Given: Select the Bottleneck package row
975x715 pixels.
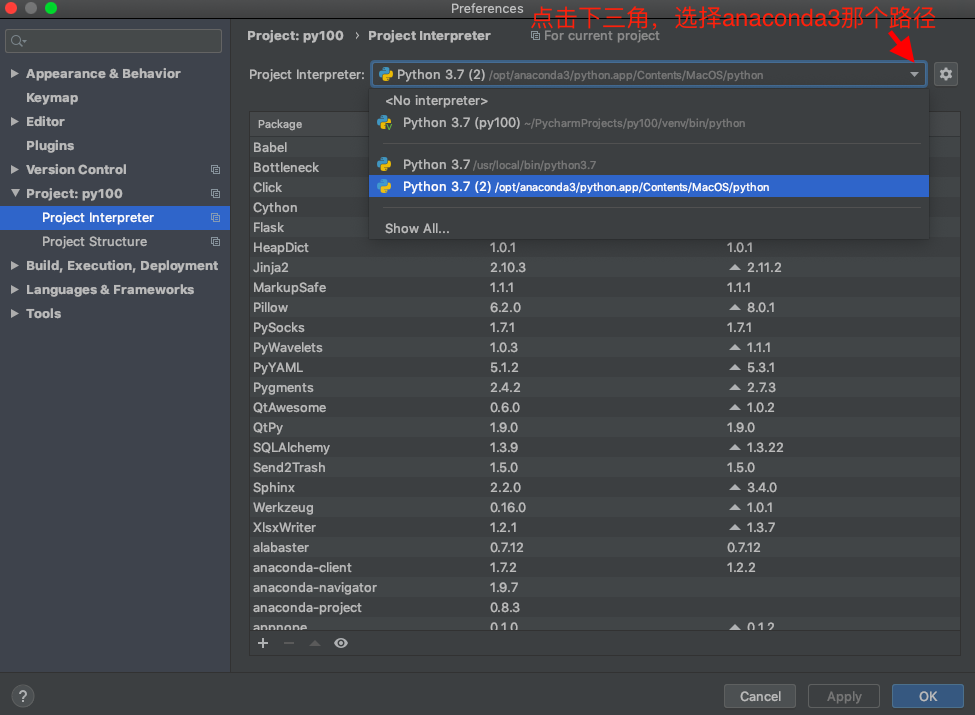Looking at the screenshot, I should [310, 167].
